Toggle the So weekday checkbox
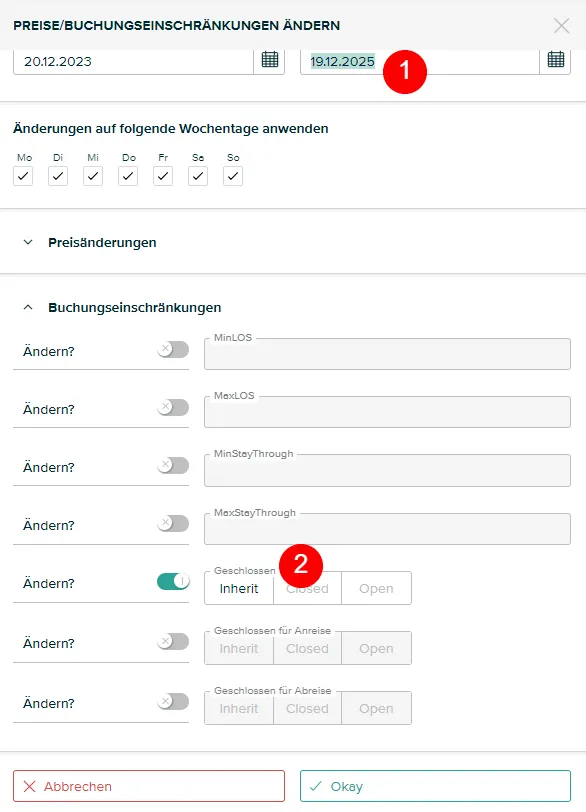 (x=233, y=176)
